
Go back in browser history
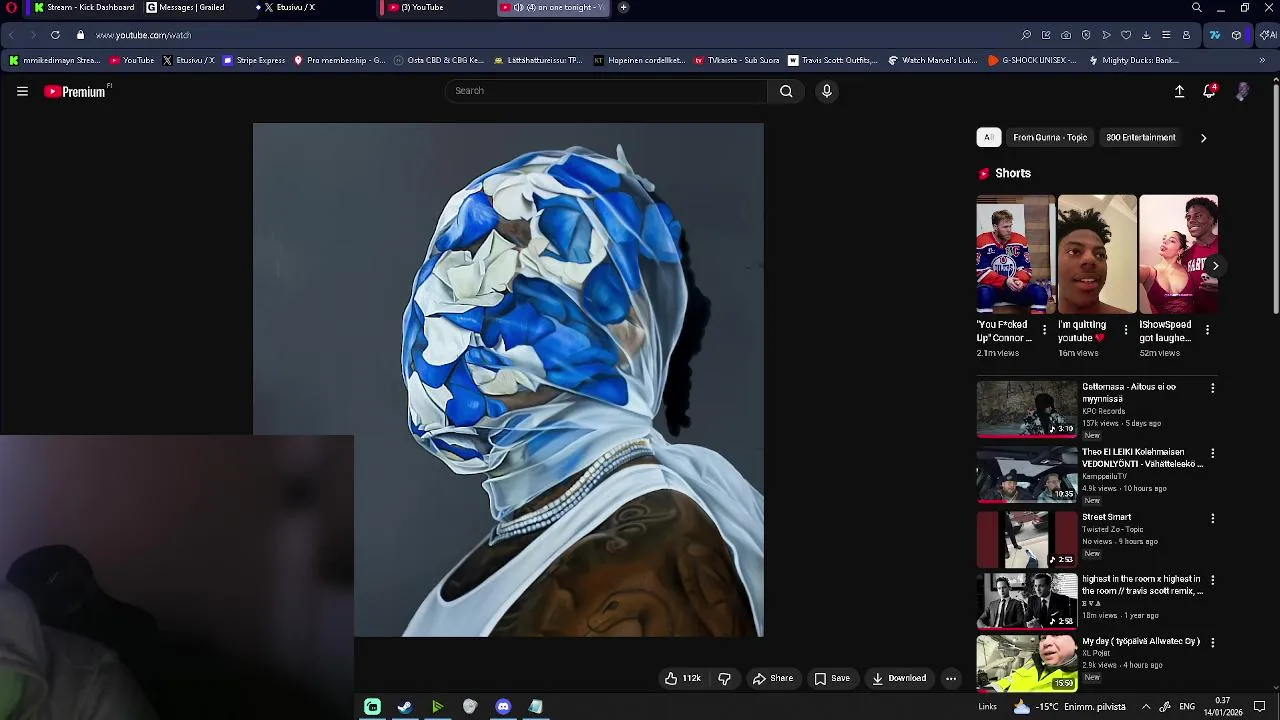tap(11, 35)
